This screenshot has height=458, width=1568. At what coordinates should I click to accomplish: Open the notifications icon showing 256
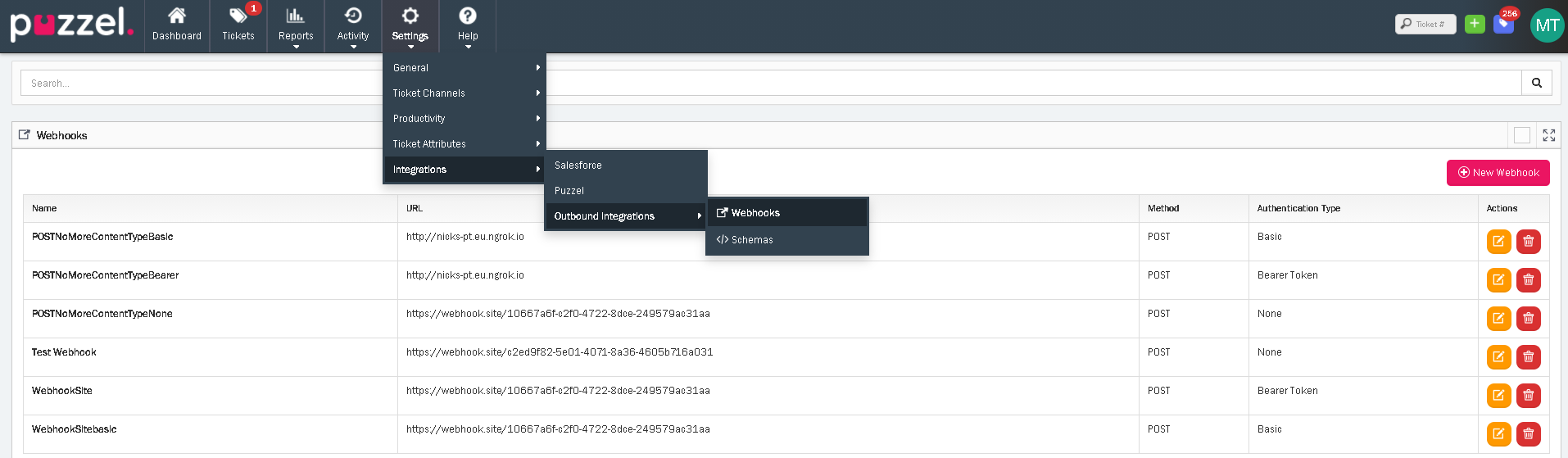1503,24
